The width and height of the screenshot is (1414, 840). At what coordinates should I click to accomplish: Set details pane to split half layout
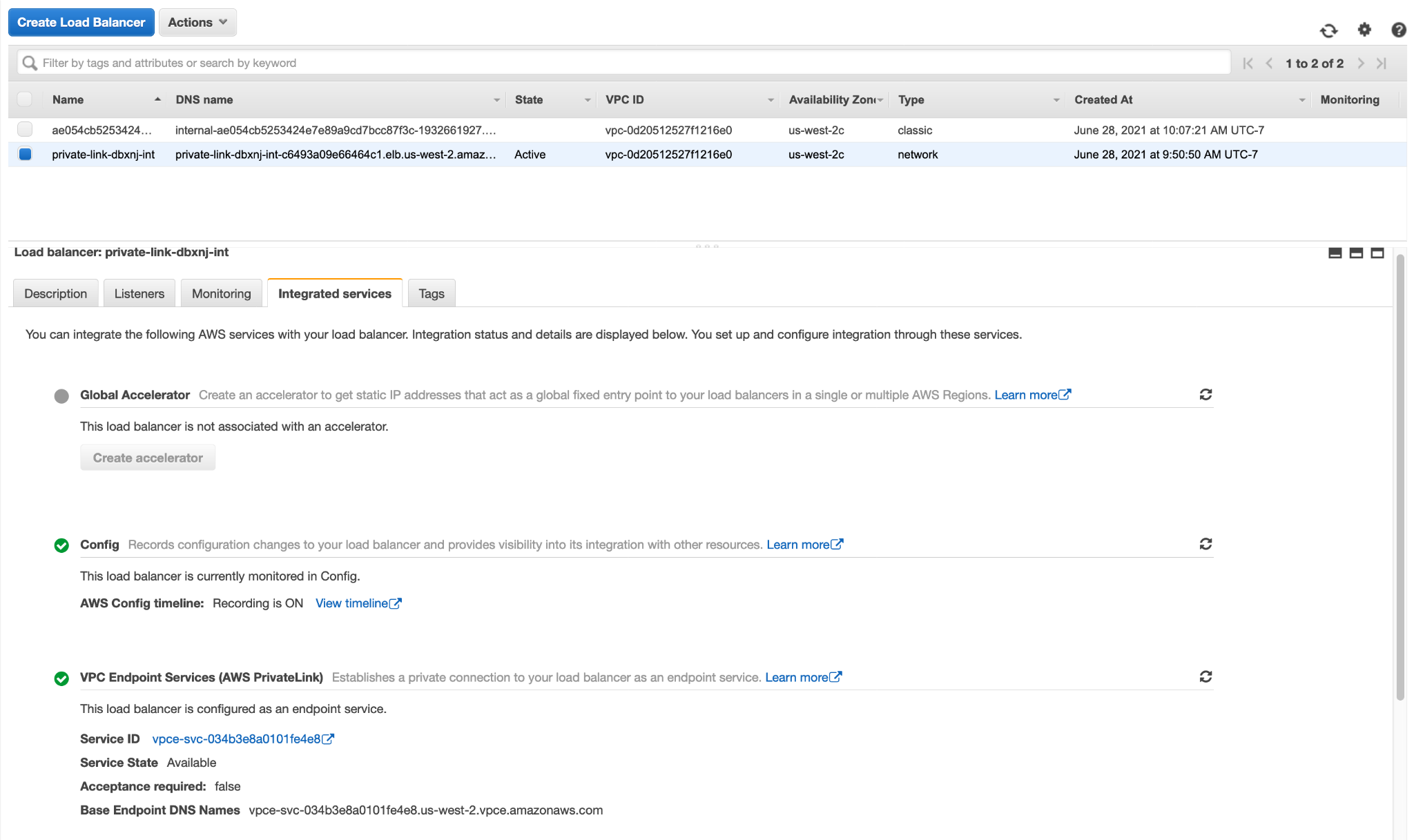[x=1356, y=253]
